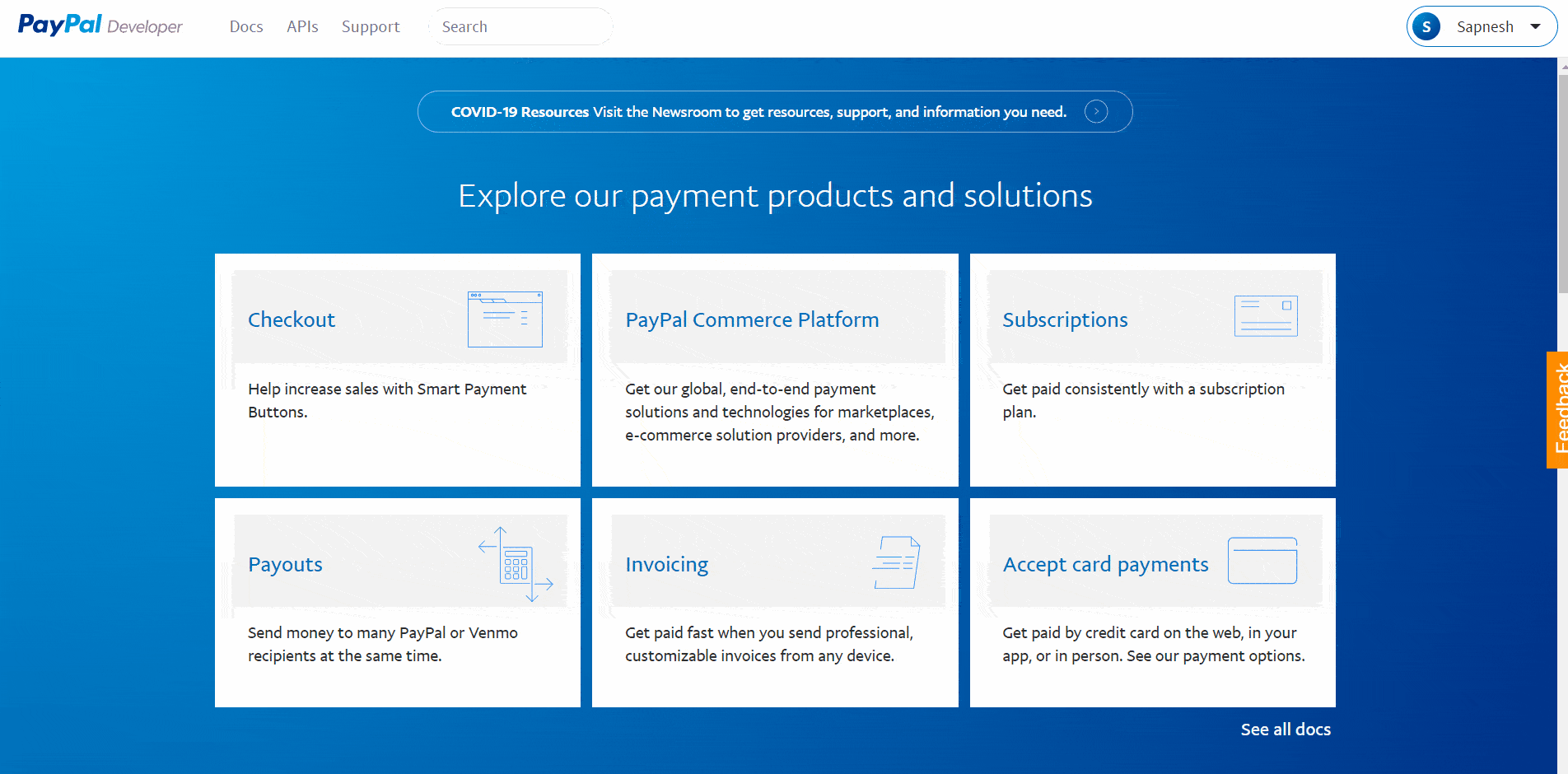Open the APIs menu

302,26
